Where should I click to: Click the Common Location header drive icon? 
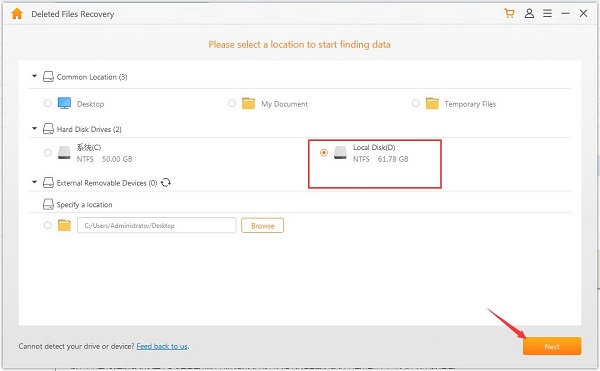pyautogui.click(x=48, y=76)
